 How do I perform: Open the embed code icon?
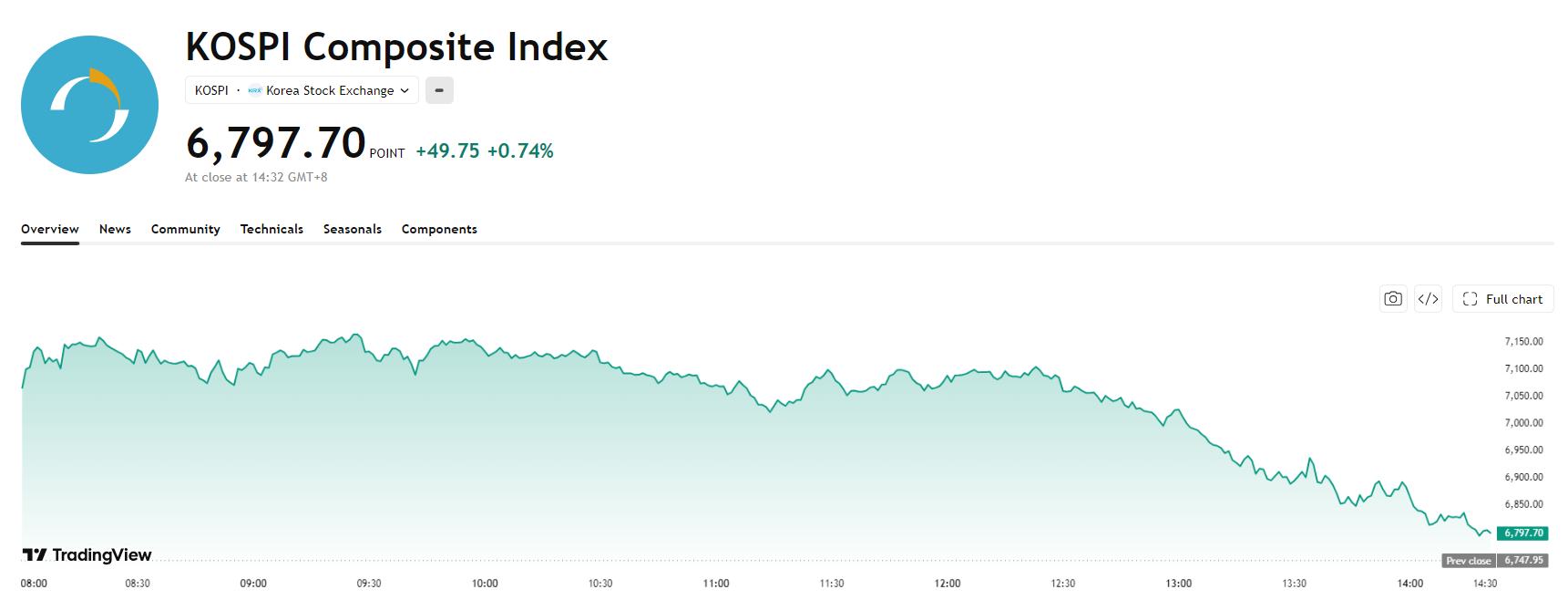[x=1428, y=299]
